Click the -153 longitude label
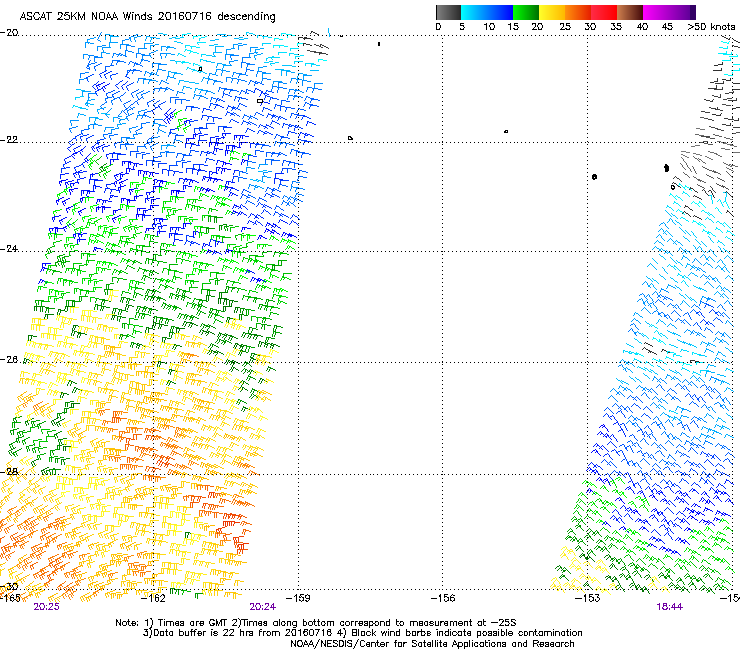The height and width of the screenshot is (650, 740). point(587,598)
